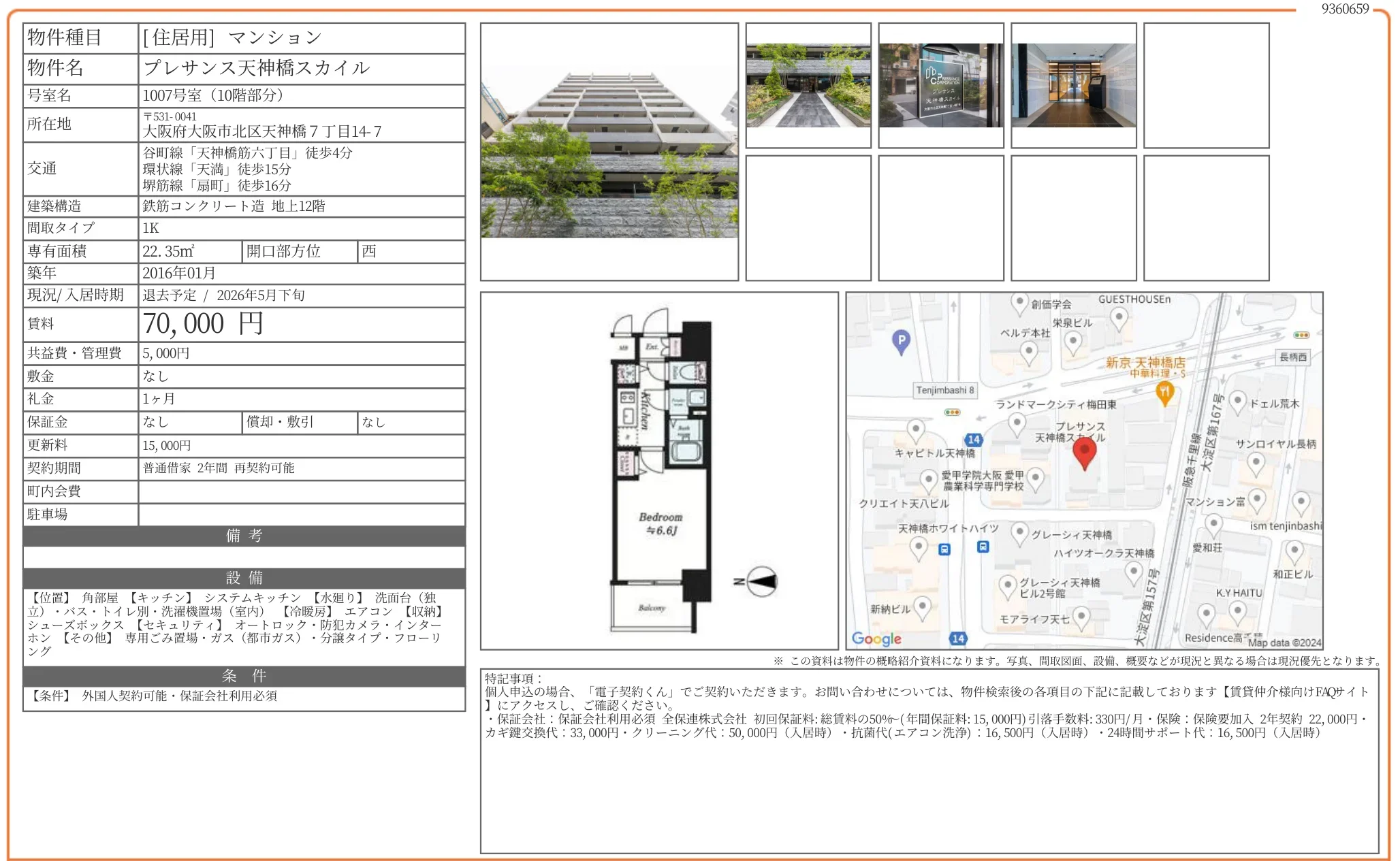Image resolution: width=1400 pixels, height=861 pixels.
Task: Open the lobby interior photo thumbnail
Action: (1073, 84)
